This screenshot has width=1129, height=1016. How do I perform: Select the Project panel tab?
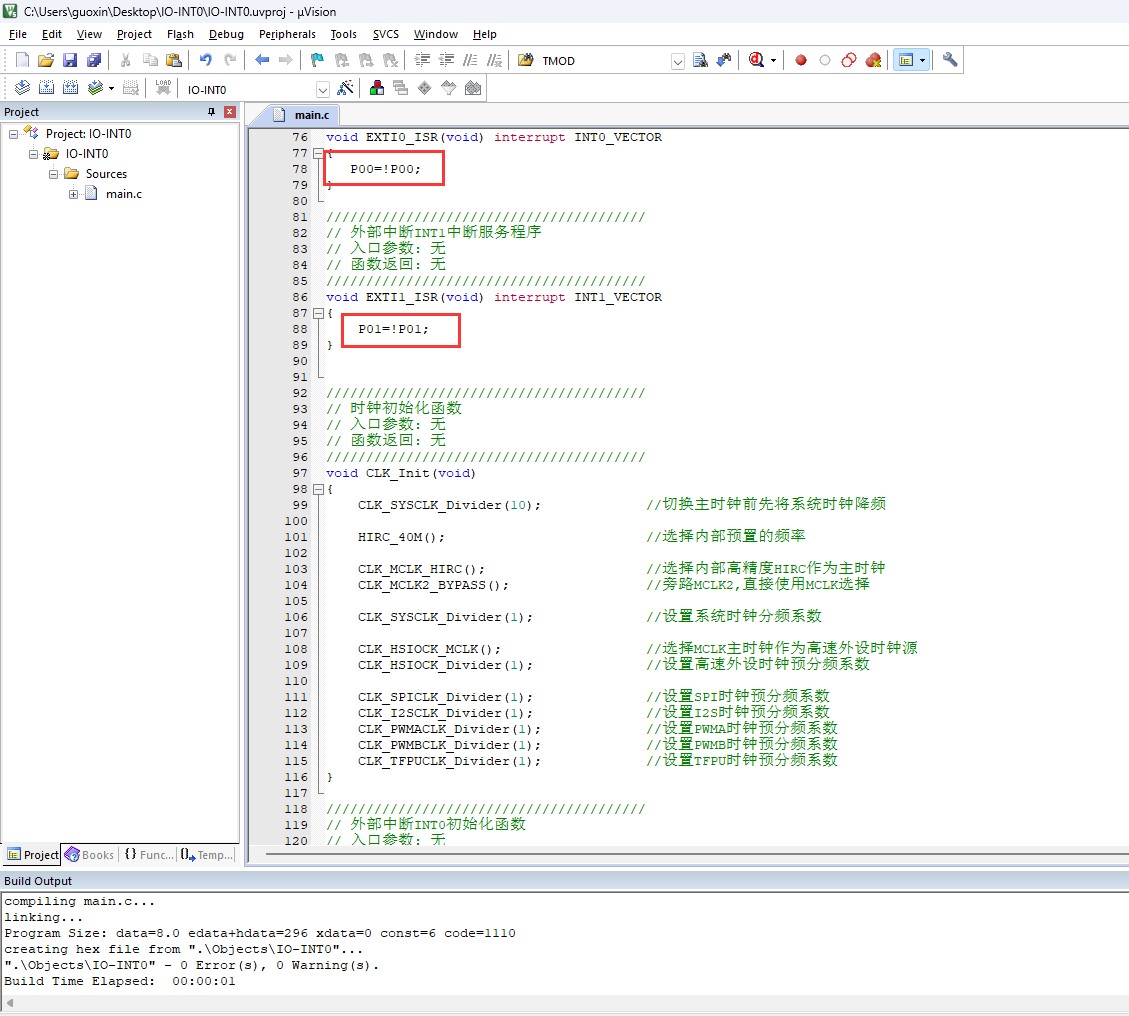pyautogui.click(x=32, y=855)
